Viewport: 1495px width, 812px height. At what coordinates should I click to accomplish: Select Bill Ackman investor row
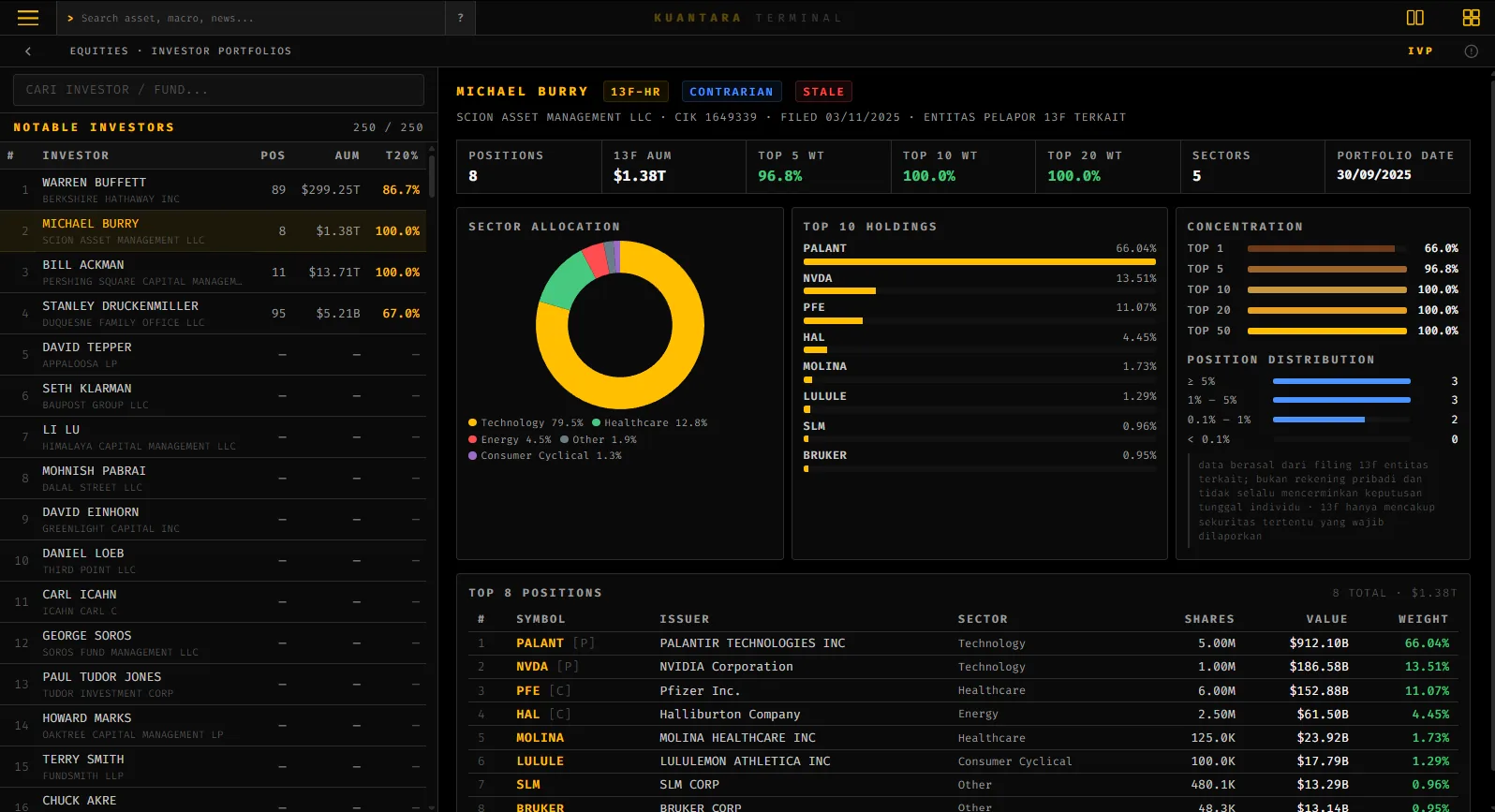click(213, 273)
